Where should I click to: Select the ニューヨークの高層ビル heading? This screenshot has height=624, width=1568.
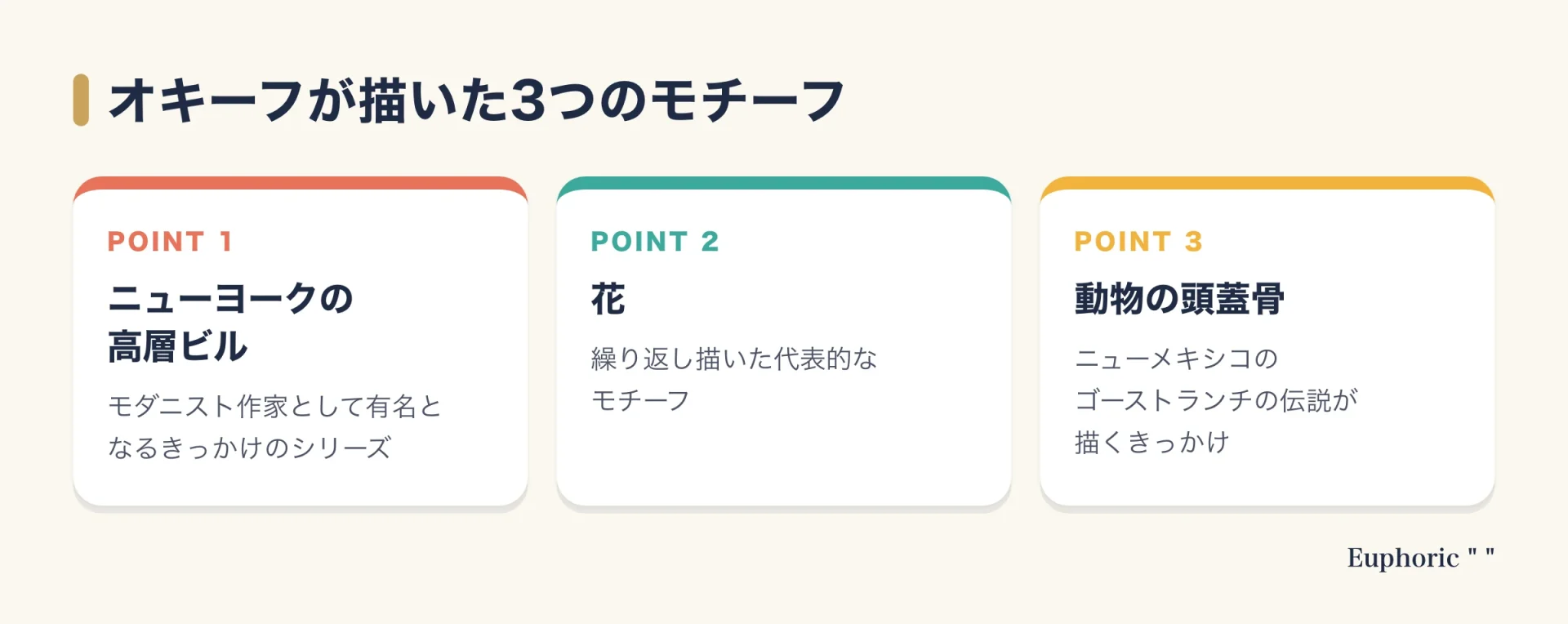click(x=230, y=323)
